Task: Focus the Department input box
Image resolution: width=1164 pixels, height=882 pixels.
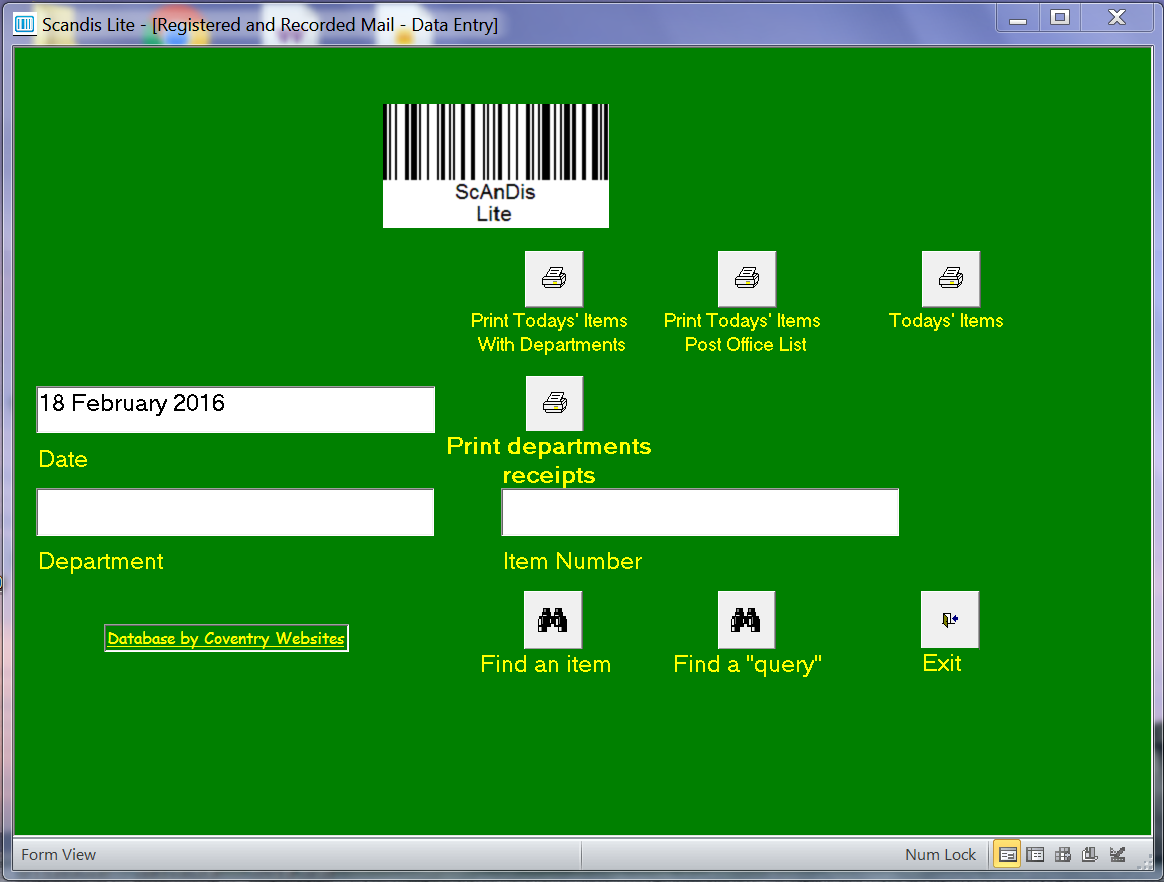Action: pyautogui.click(x=235, y=512)
